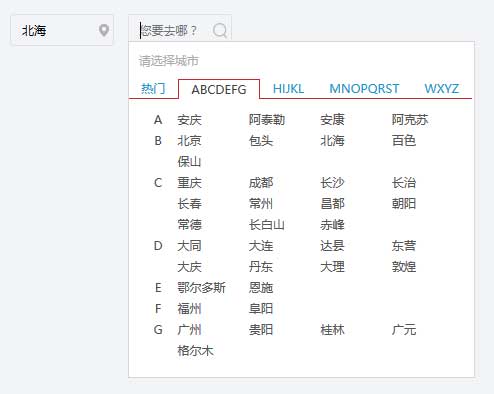Pick the city 保山

189,162
